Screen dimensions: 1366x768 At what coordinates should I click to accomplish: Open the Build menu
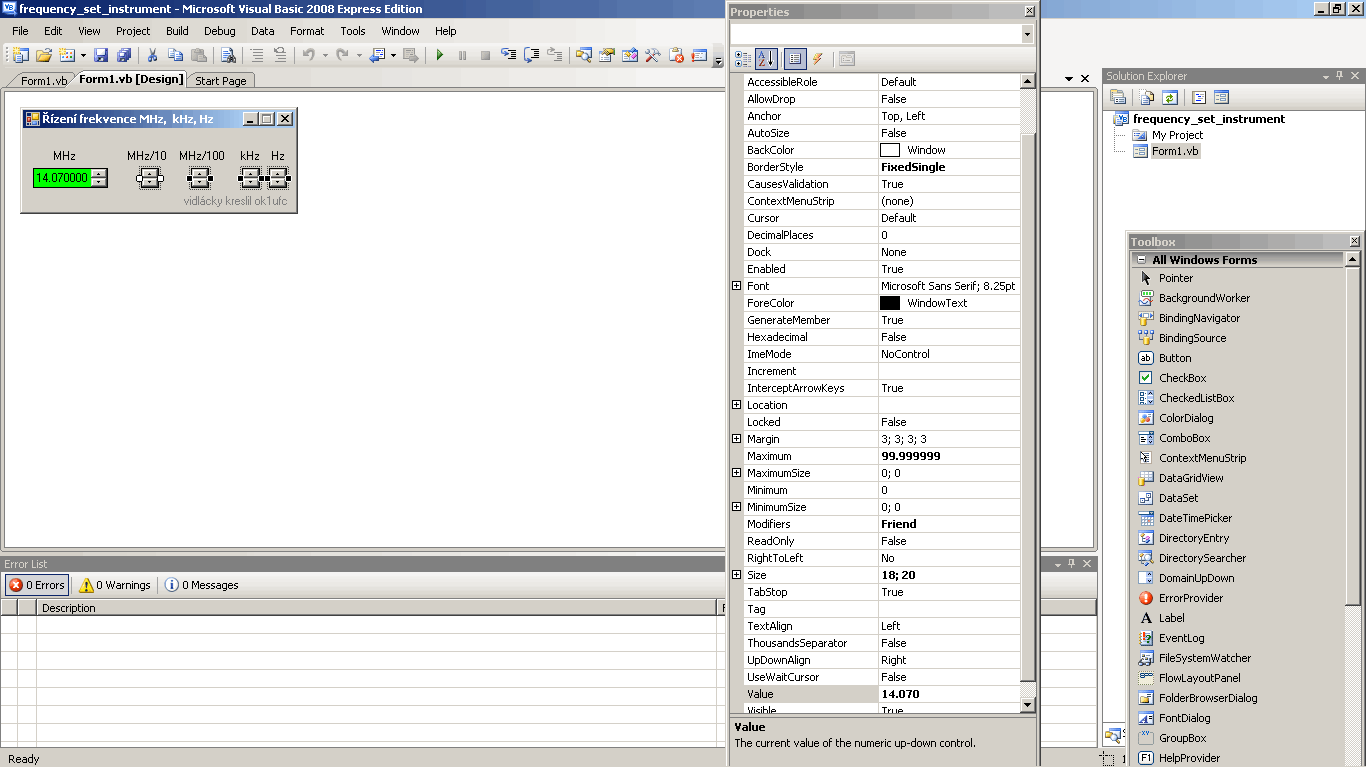tap(177, 31)
